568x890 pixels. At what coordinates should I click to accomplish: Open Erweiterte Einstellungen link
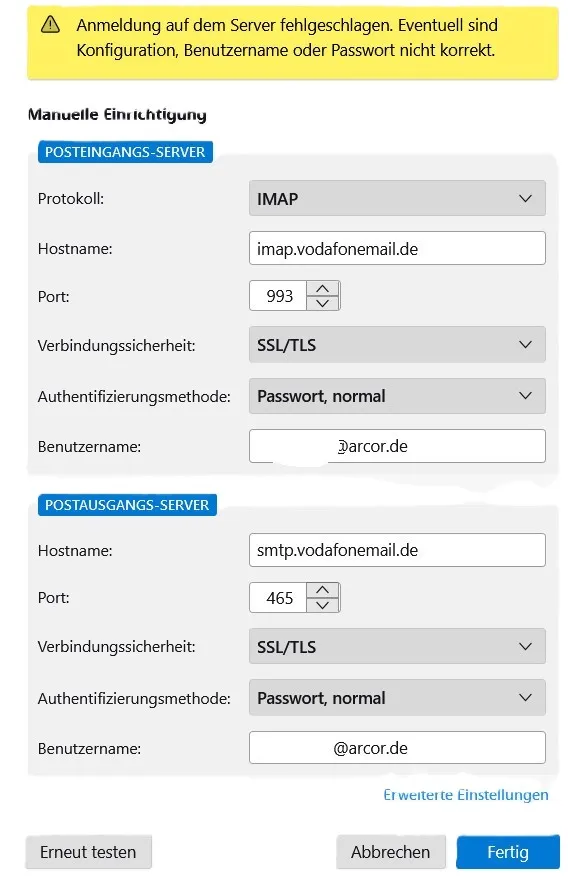point(466,795)
